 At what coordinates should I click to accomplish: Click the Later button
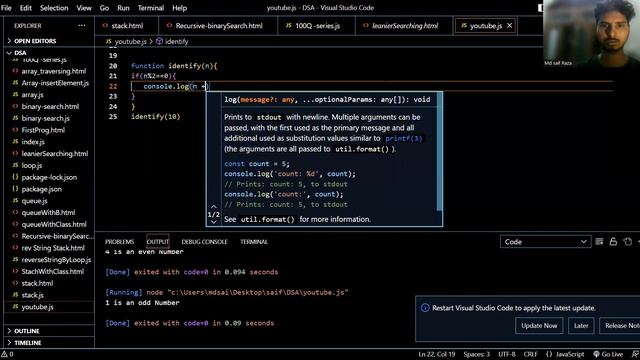[581, 325]
